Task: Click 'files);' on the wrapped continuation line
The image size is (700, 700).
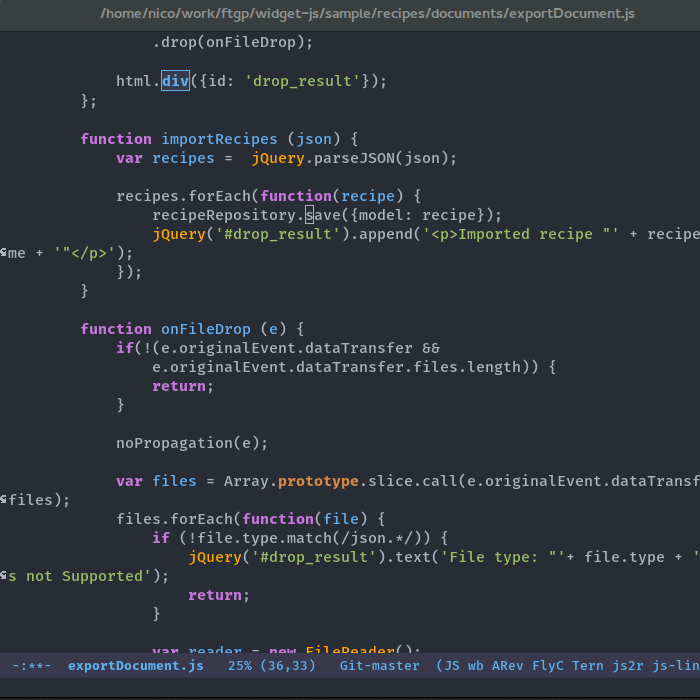Action: coord(39,500)
